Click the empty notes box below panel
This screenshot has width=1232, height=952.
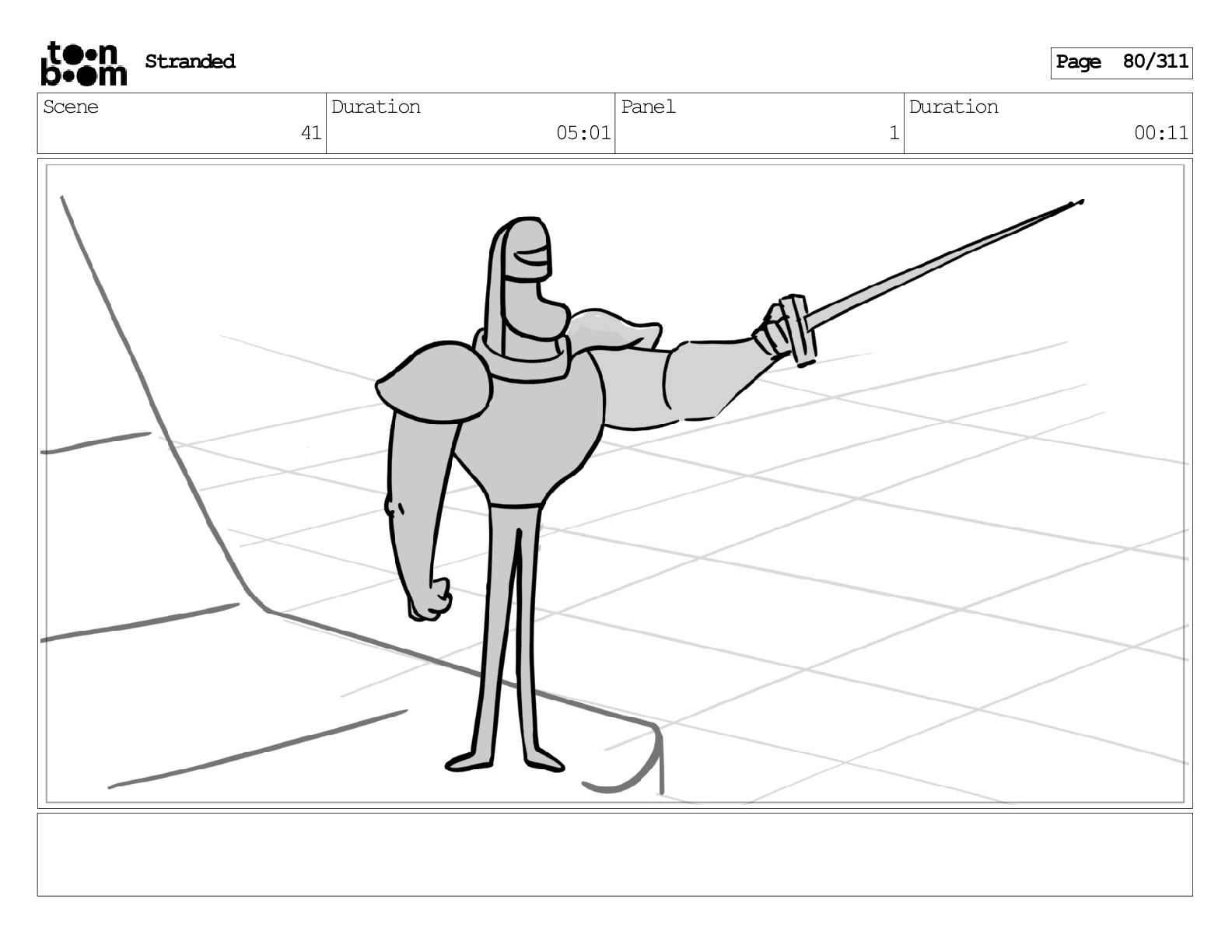pos(614,854)
